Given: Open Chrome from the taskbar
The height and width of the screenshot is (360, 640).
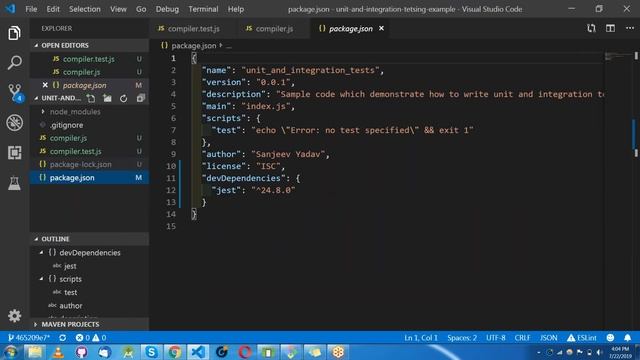Looking at the screenshot, I should coord(175,352).
